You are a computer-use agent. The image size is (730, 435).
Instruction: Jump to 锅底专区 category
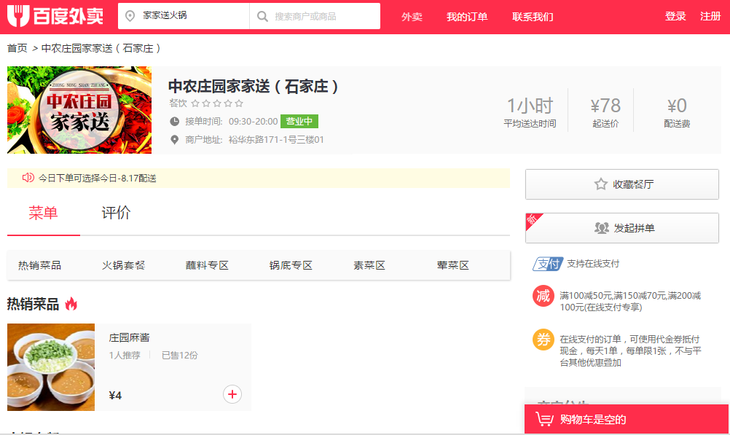291,265
